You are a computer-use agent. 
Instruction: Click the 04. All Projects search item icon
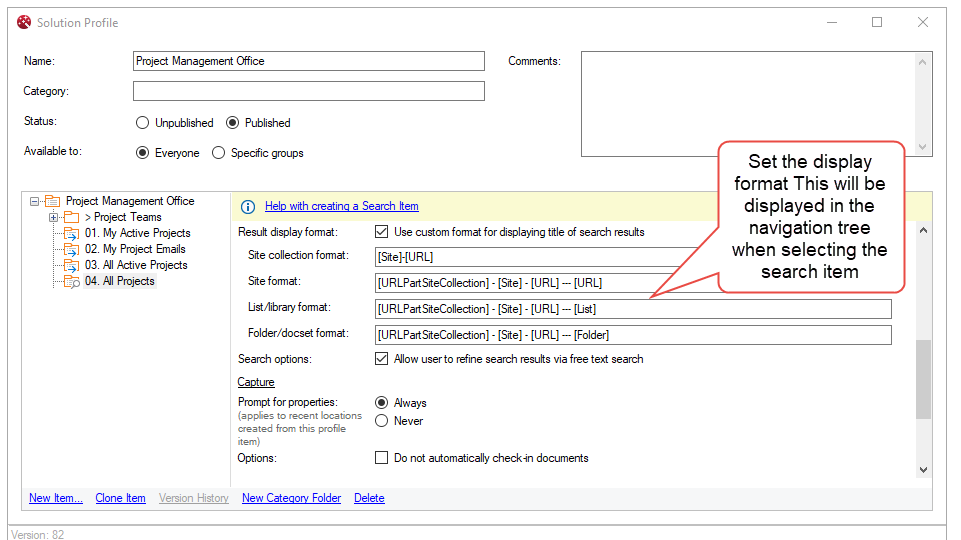click(x=71, y=282)
